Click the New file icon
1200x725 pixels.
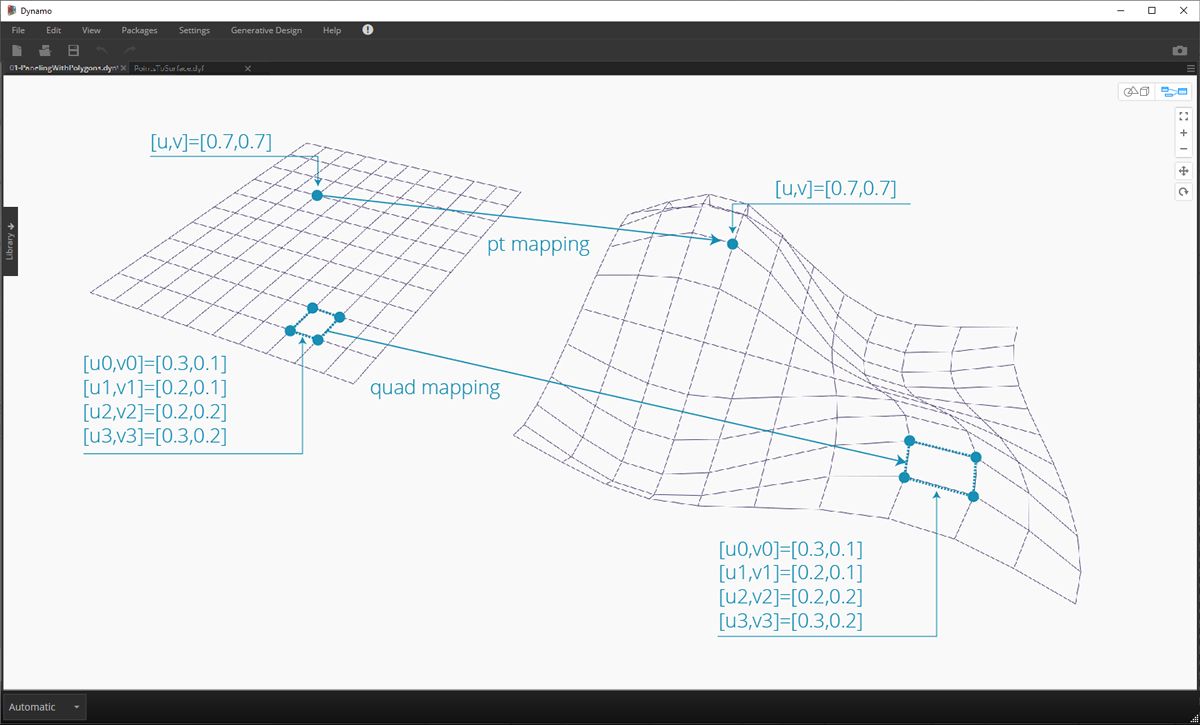[x=18, y=50]
